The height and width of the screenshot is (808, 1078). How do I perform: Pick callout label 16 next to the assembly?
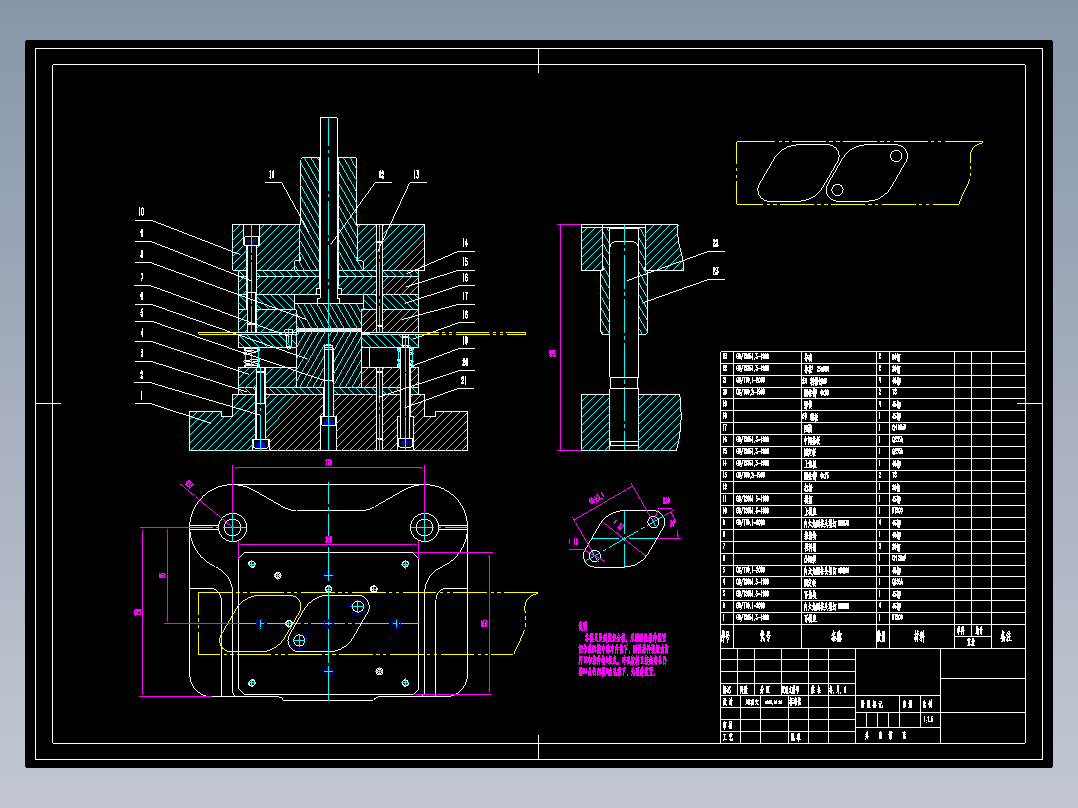pos(465,278)
